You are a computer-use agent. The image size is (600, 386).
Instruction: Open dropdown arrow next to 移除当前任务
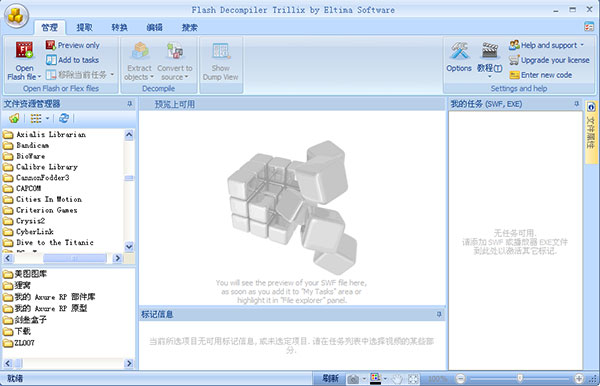point(112,75)
